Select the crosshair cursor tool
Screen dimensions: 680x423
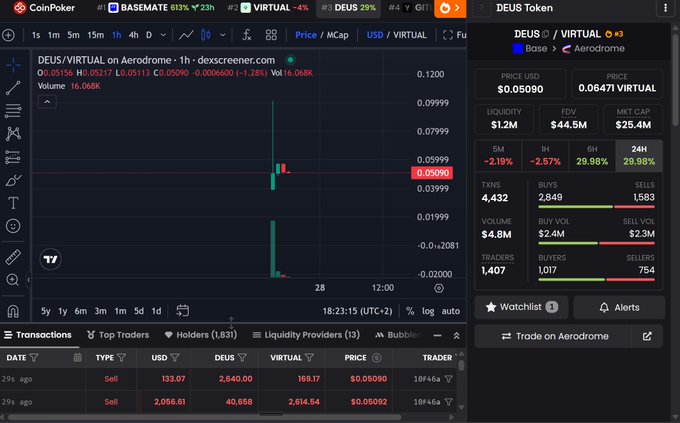coord(13,66)
